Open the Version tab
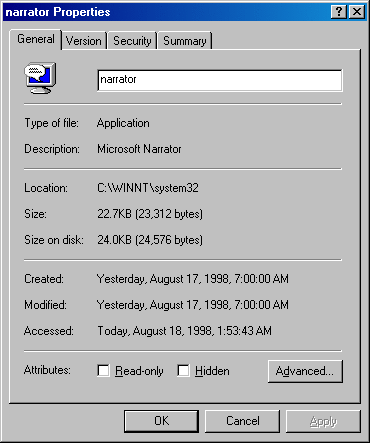Screen dimensions: 370x443 tap(84, 41)
